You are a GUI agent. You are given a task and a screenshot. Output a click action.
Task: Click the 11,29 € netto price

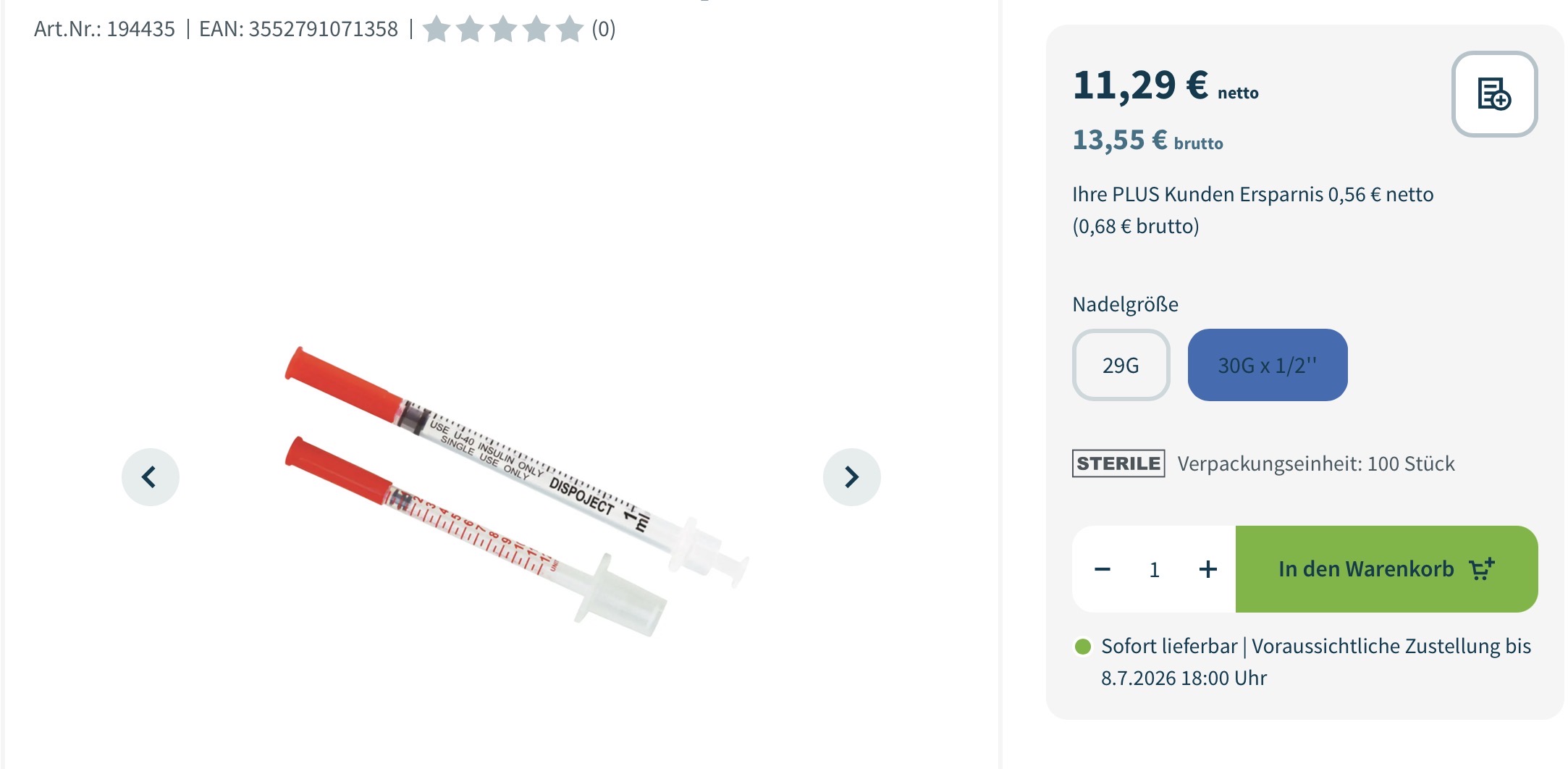click(x=1166, y=86)
